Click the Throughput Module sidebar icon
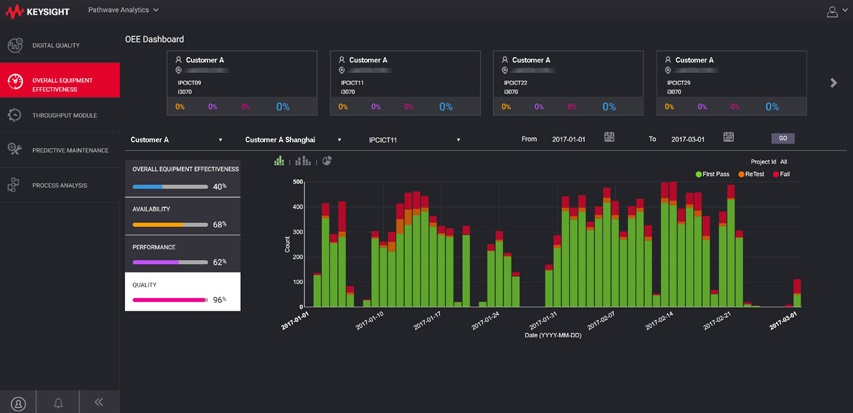 click(15, 115)
